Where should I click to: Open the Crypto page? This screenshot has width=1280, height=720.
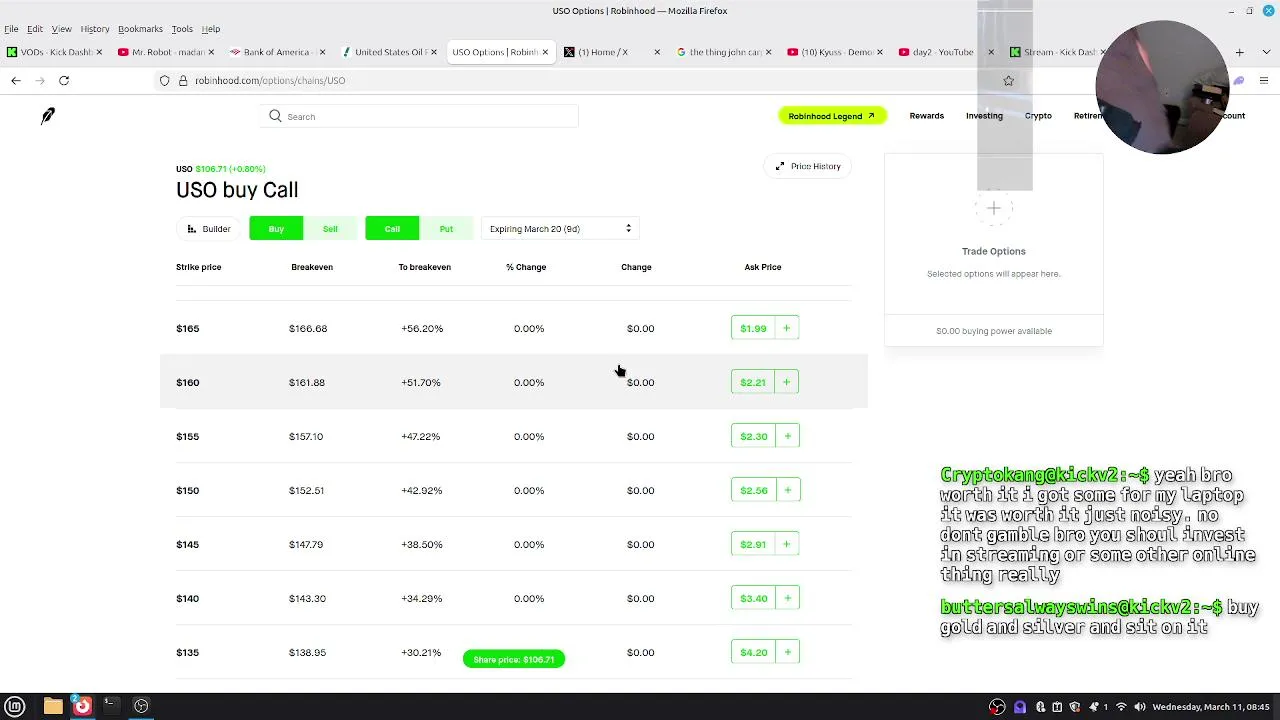[1038, 116]
